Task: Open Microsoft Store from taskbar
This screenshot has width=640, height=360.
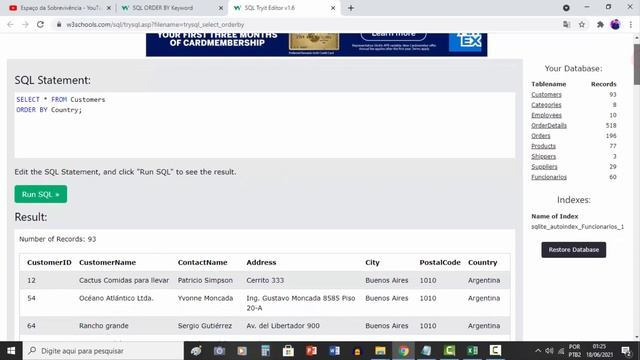Action: (288, 351)
